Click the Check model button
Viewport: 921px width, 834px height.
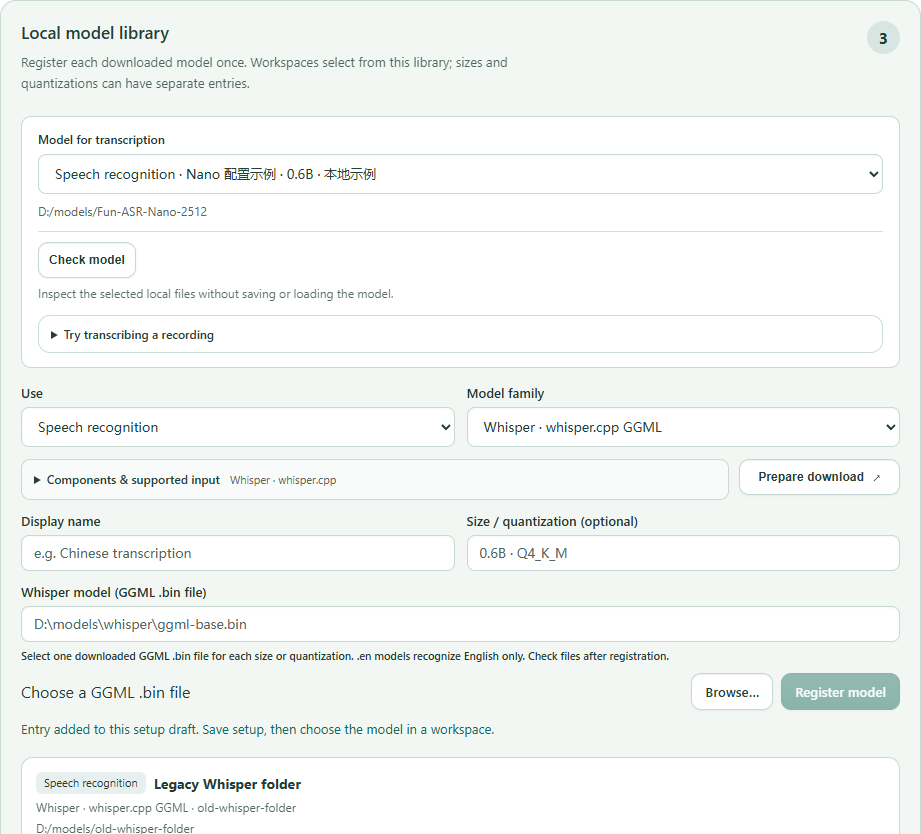(x=87, y=260)
